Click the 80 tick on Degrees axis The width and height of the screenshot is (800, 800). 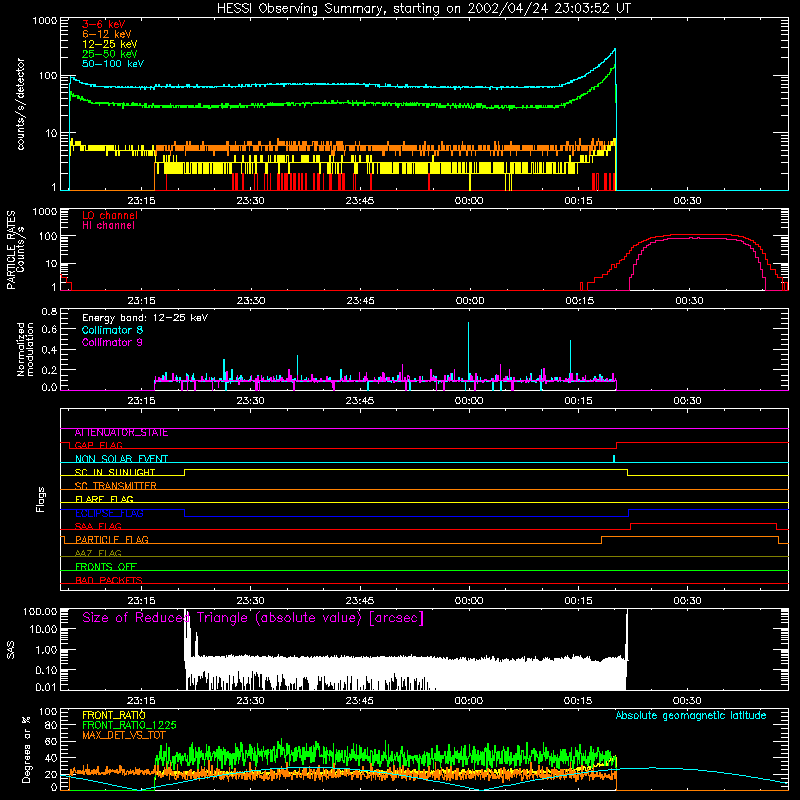coord(52,725)
